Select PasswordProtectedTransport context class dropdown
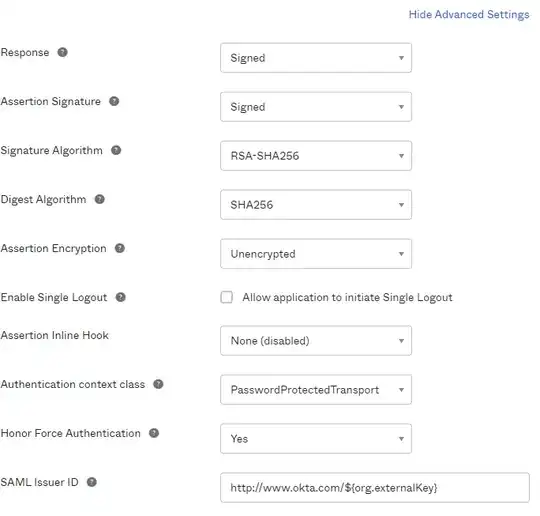Screen dimensions: 540x516 (x=316, y=390)
